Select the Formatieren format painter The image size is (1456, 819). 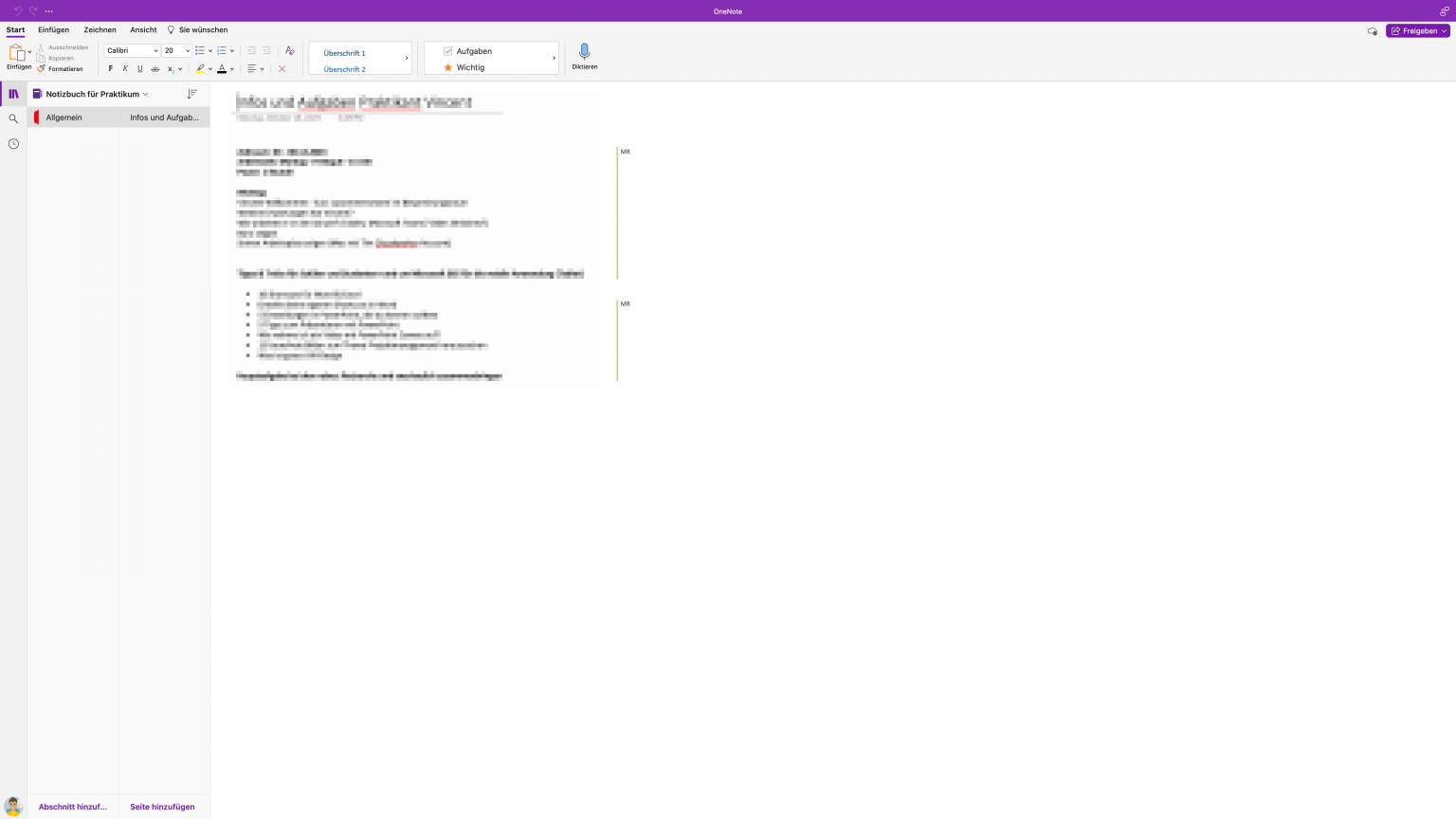coord(63,68)
